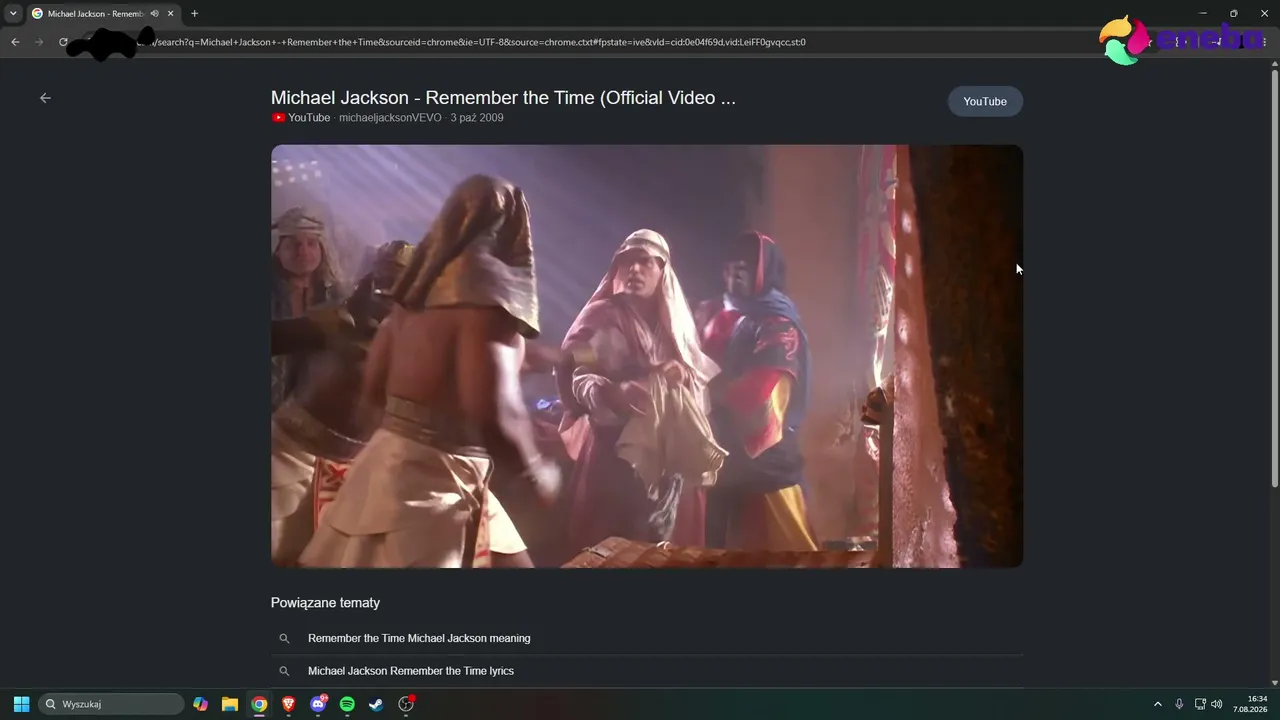Switch to Google Chrome in the taskbar
The width and height of the screenshot is (1280, 720).
259,704
